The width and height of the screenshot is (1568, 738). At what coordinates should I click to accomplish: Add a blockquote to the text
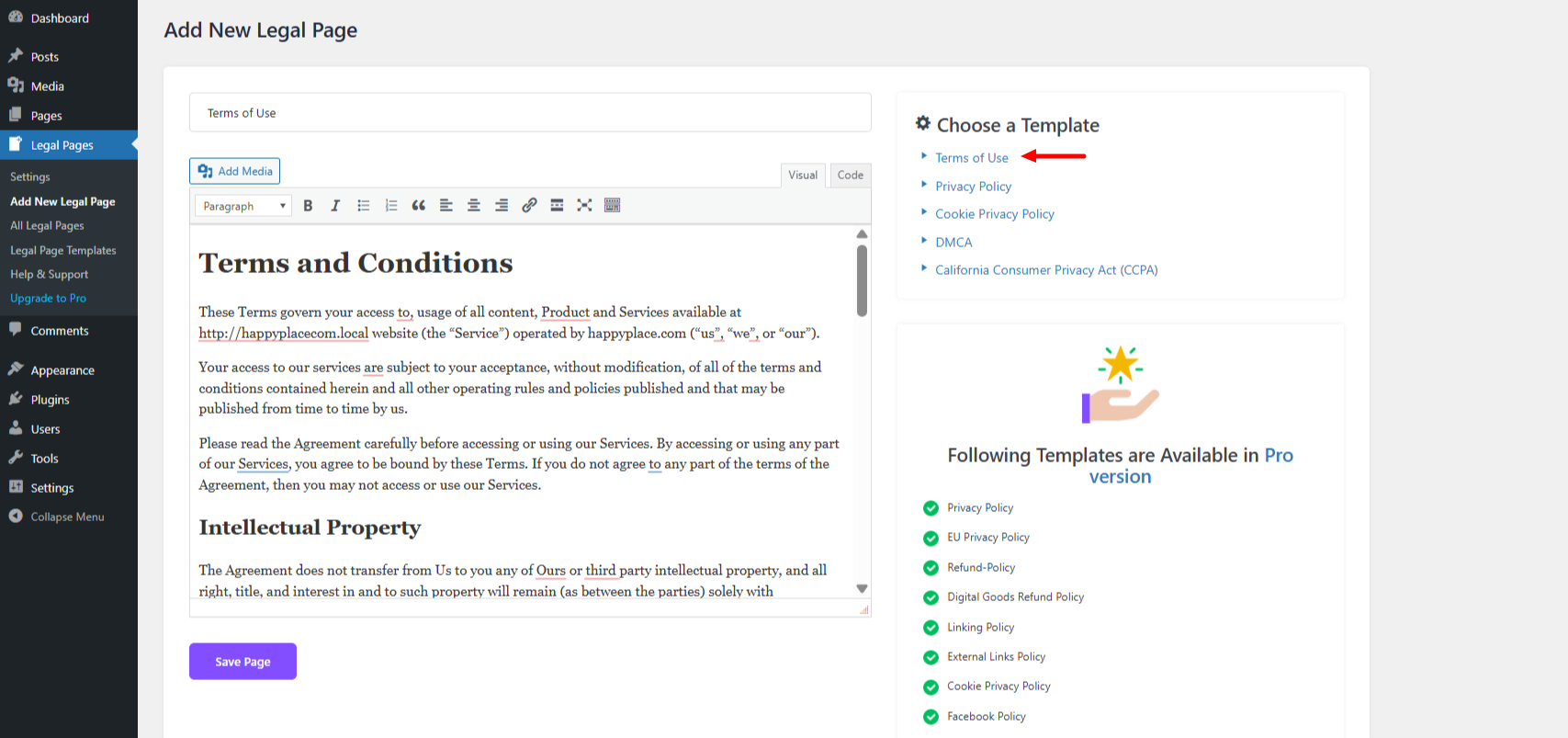[x=419, y=206]
